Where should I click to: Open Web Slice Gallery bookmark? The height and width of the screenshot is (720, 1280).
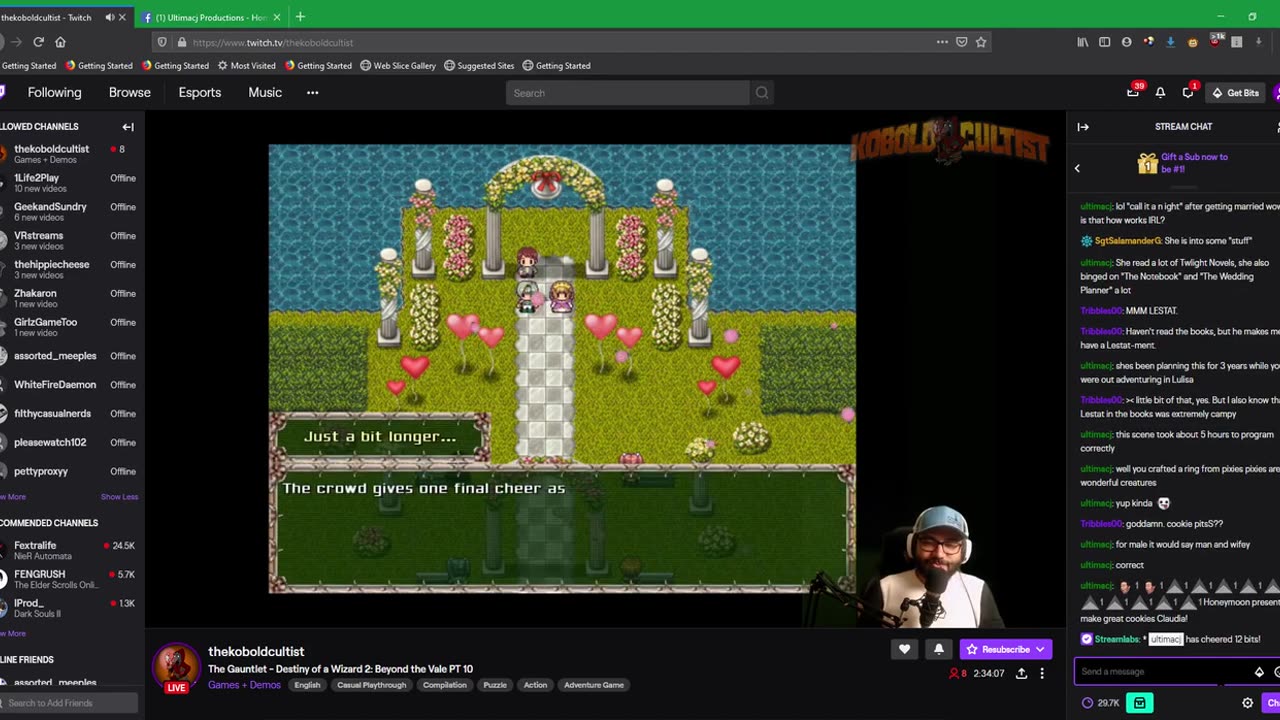[x=398, y=66]
